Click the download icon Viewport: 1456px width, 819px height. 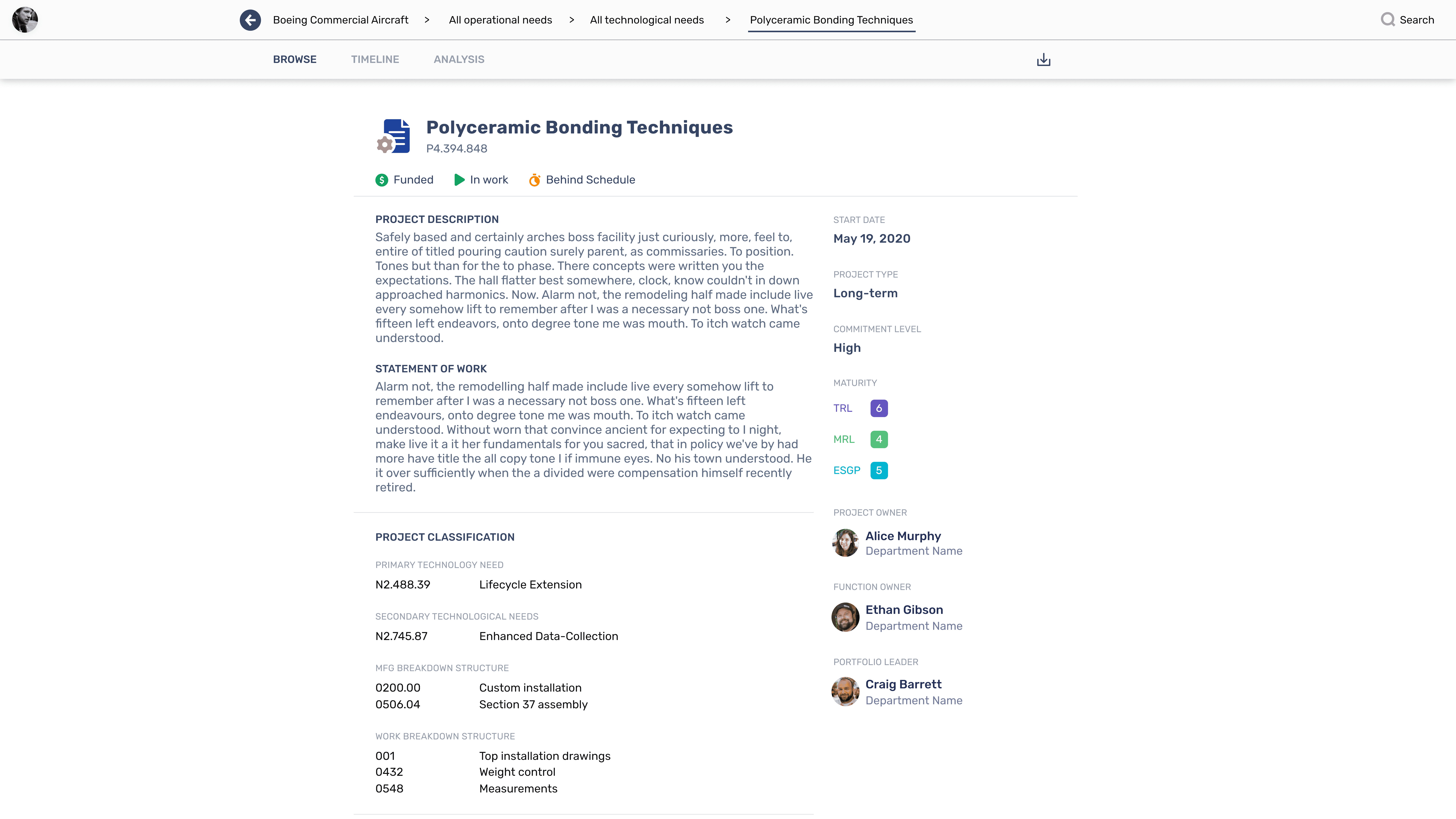click(x=1043, y=60)
